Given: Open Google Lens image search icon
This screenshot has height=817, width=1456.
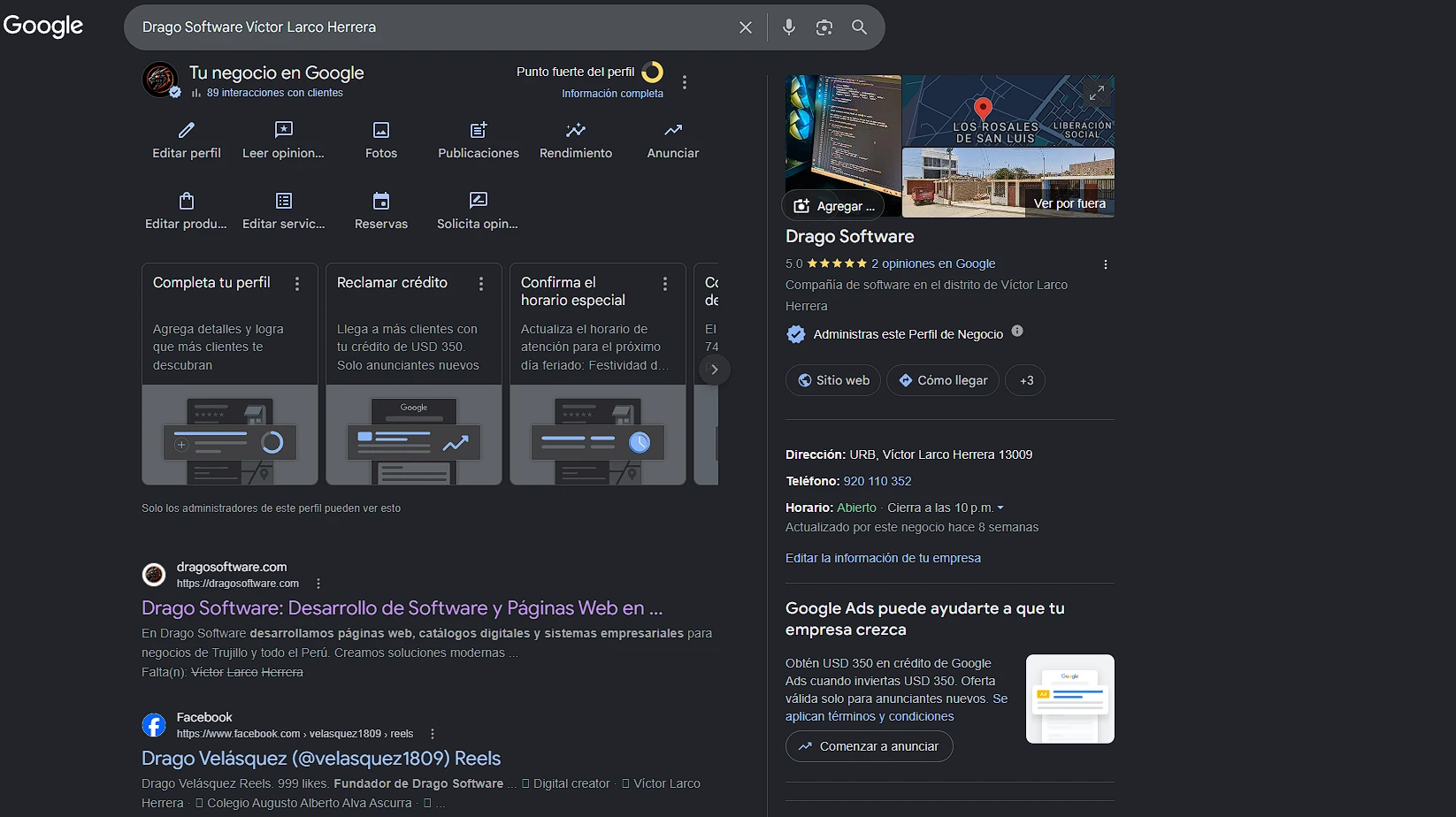Looking at the screenshot, I should [824, 27].
